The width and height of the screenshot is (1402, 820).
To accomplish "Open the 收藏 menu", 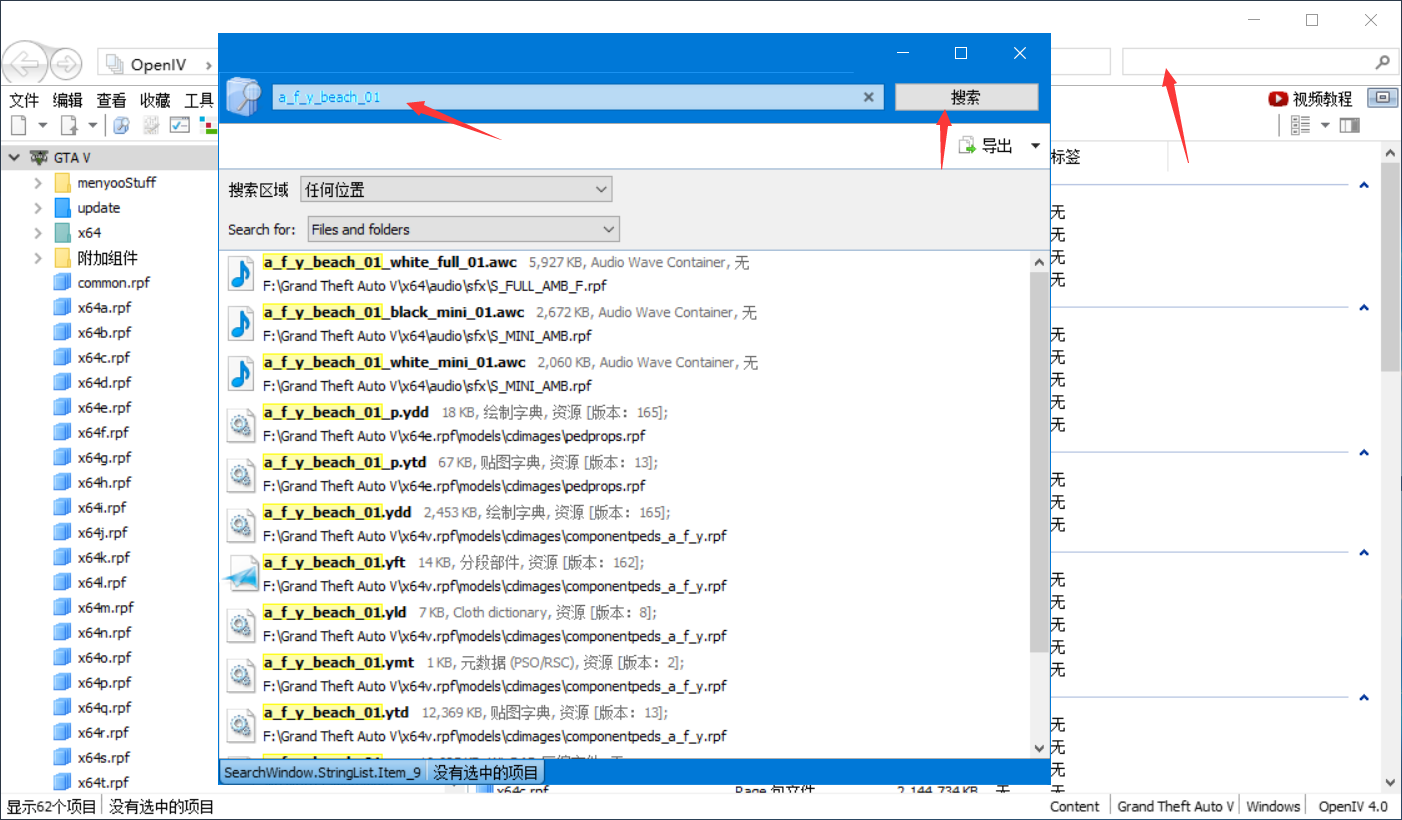I will (155, 100).
